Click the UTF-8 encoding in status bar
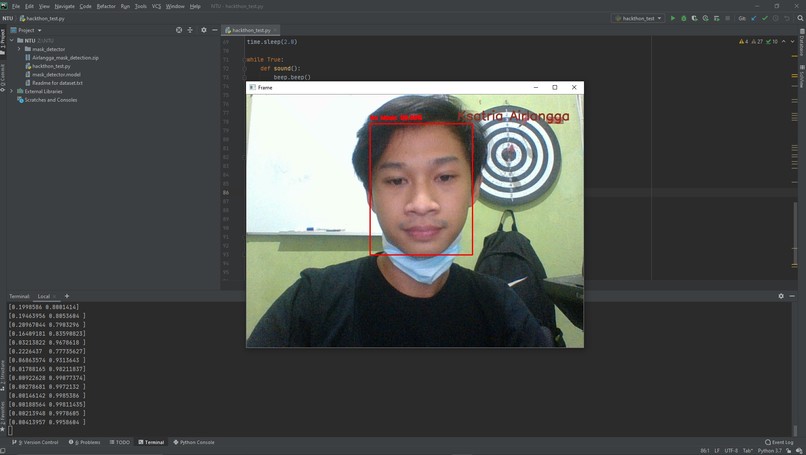Viewport: 806px width, 455px height. point(731,451)
